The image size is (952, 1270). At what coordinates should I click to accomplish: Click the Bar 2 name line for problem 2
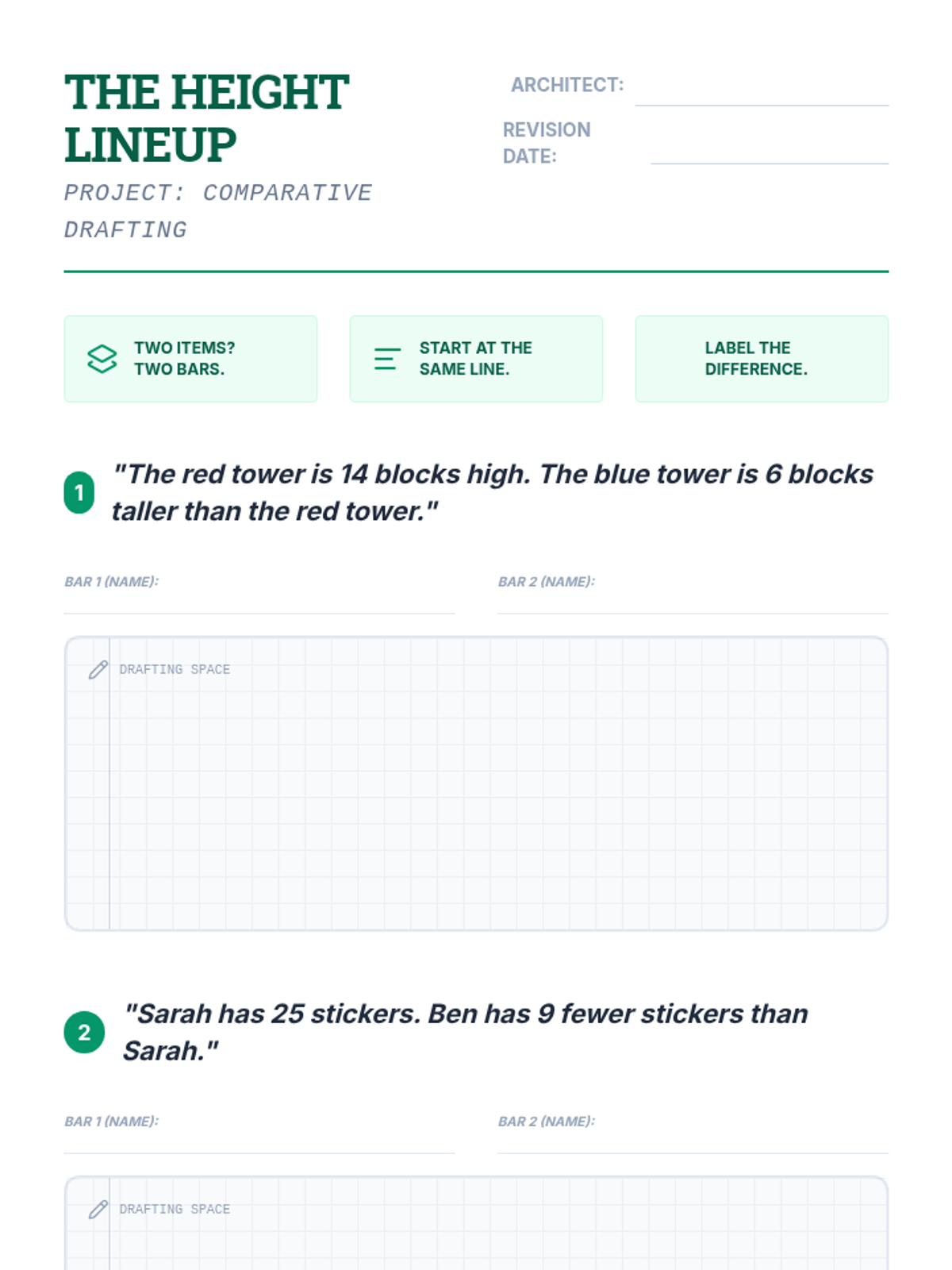(x=692, y=1143)
